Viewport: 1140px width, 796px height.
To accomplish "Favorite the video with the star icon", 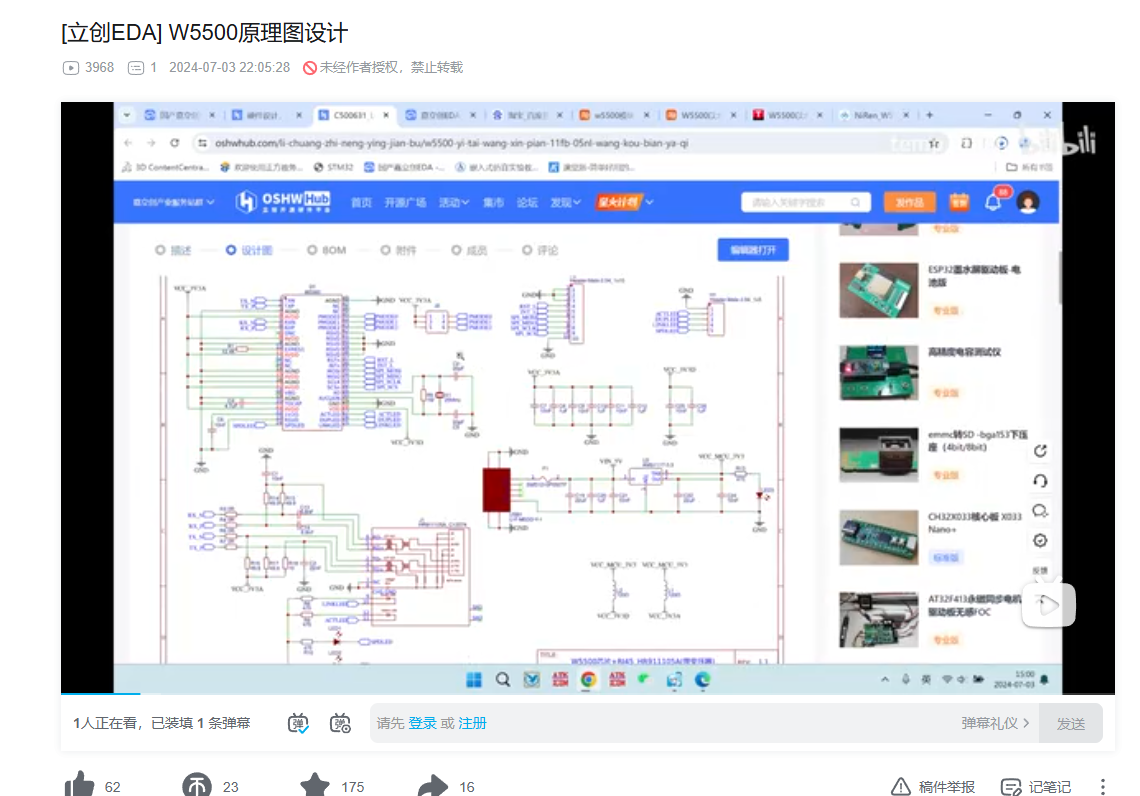I will [315, 786].
